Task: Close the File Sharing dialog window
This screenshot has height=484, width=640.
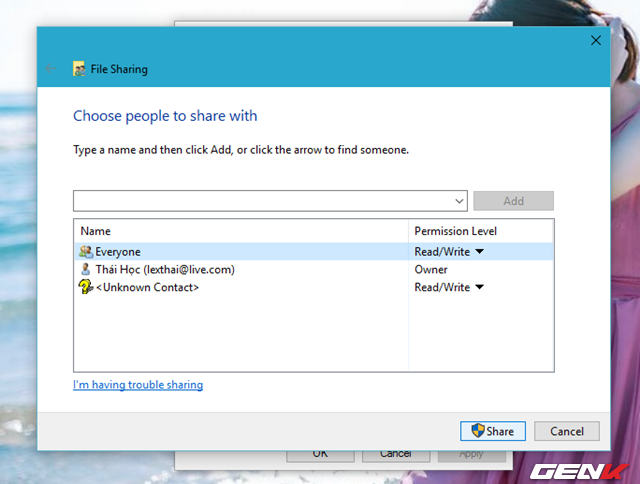Action: pos(596,41)
